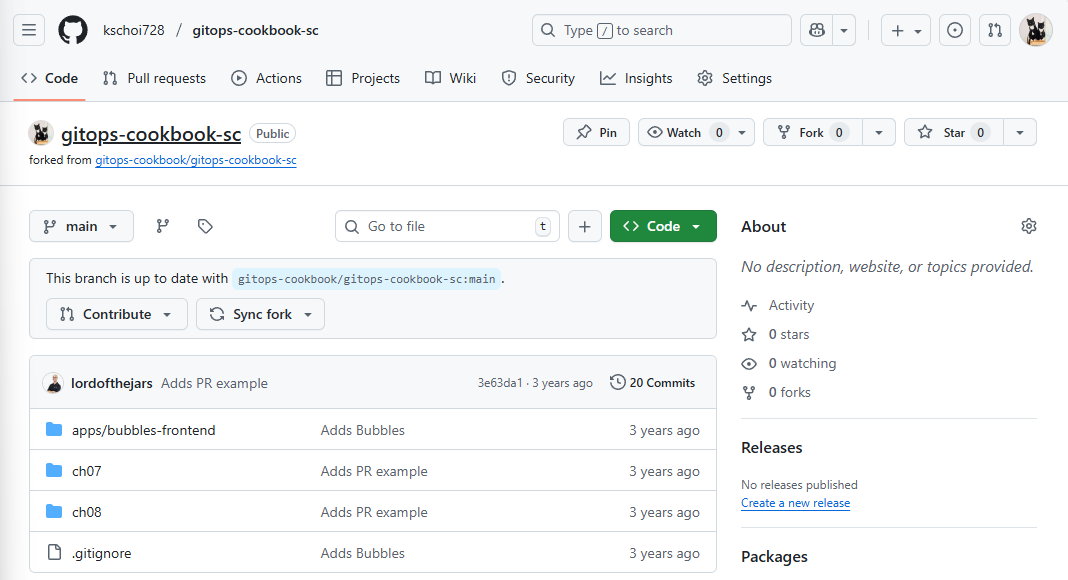The height and width of the screenshot is (580, 1068).
Task: Click Create a new release link
Action: click(x=796, y=503)
